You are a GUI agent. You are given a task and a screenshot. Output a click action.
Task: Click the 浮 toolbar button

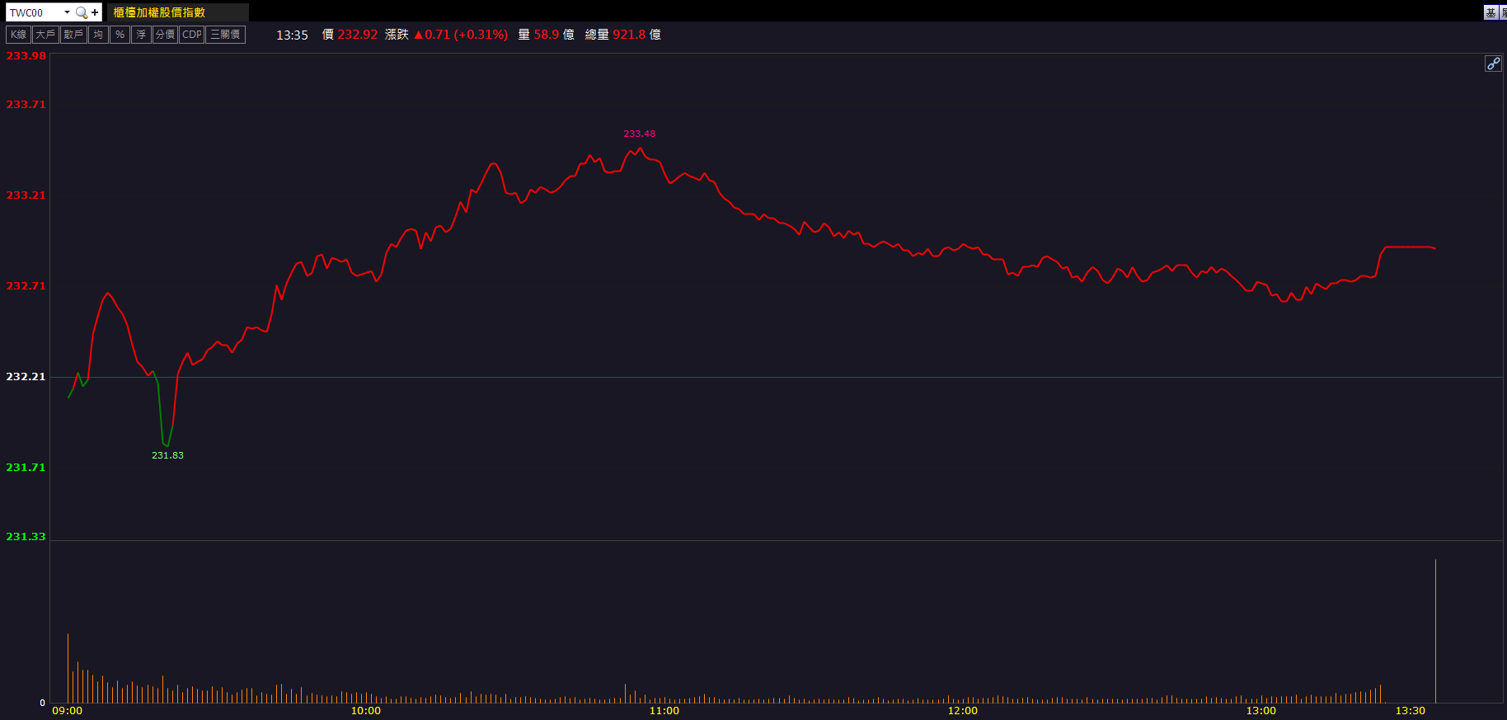coord(141,35)
